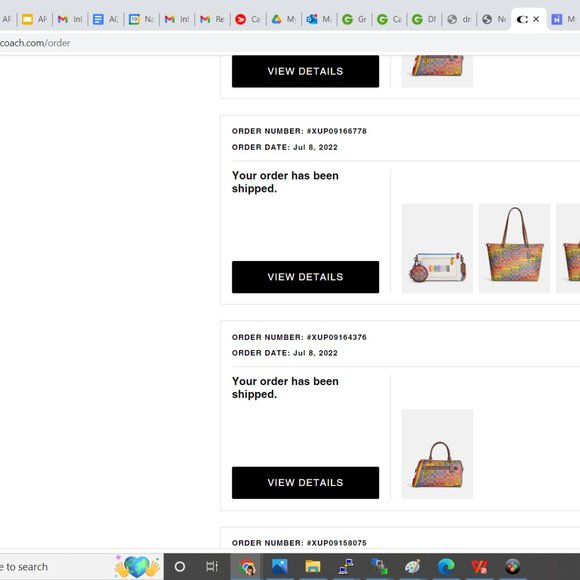
Task: Switch to the green G tab labeled Di
Action: pyautogui.click(x=424, y=19)
